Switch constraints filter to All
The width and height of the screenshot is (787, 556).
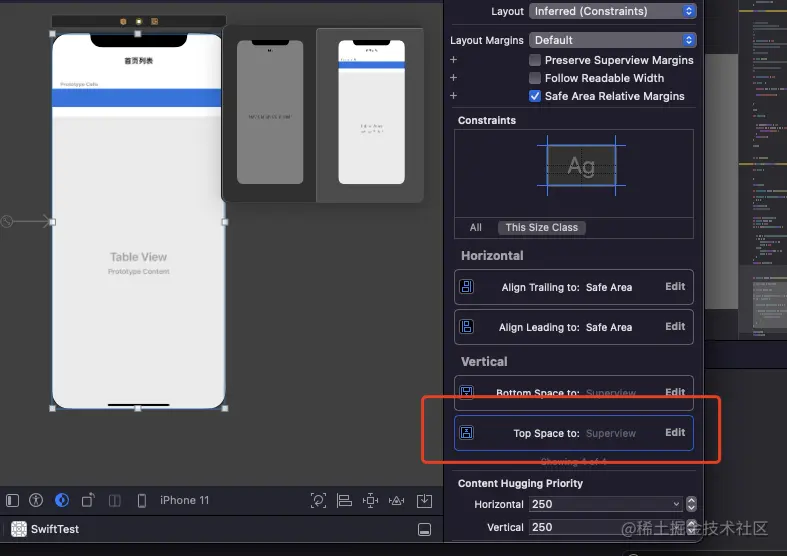point(476,227)
